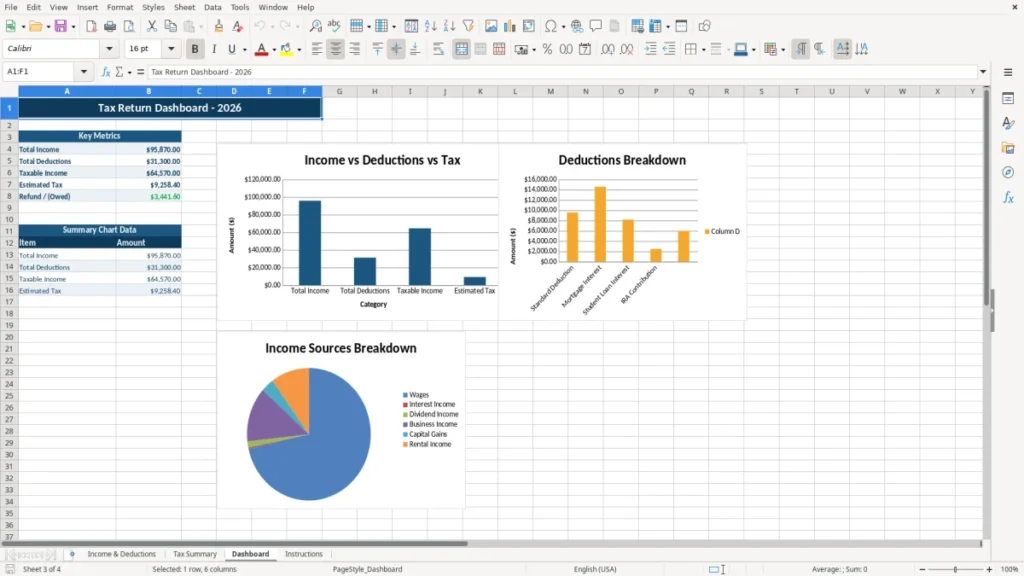
Task: Toggle Underline formatting
Action: [x=232, y=49]
